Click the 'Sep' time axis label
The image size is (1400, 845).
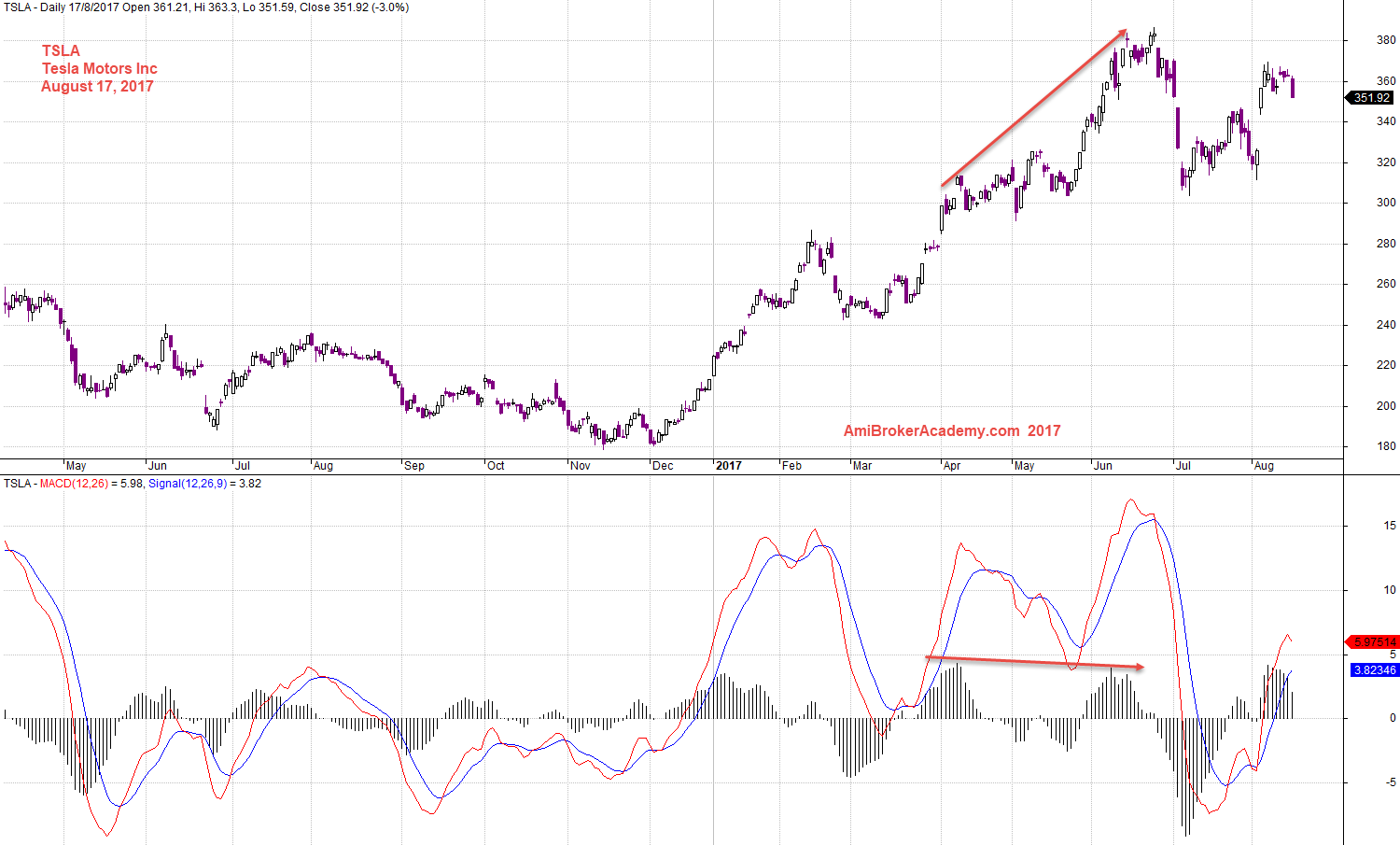coord(413,466)
